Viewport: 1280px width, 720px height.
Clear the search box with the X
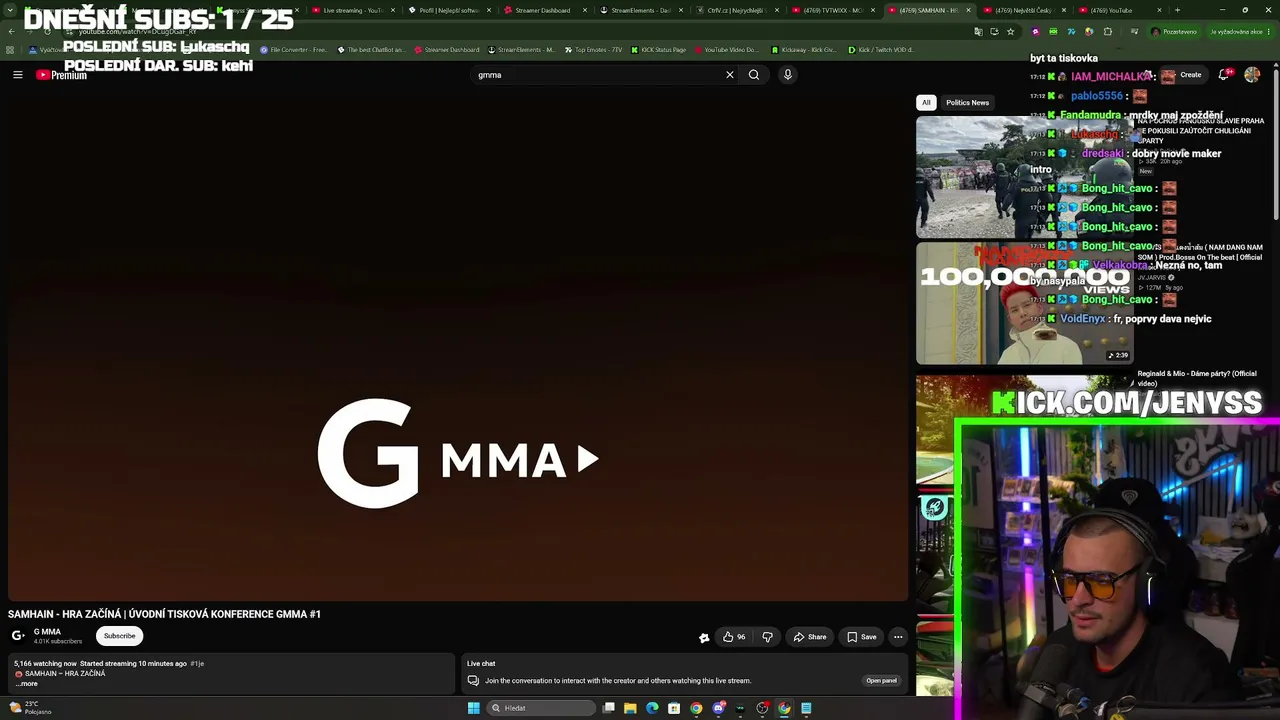730,75
